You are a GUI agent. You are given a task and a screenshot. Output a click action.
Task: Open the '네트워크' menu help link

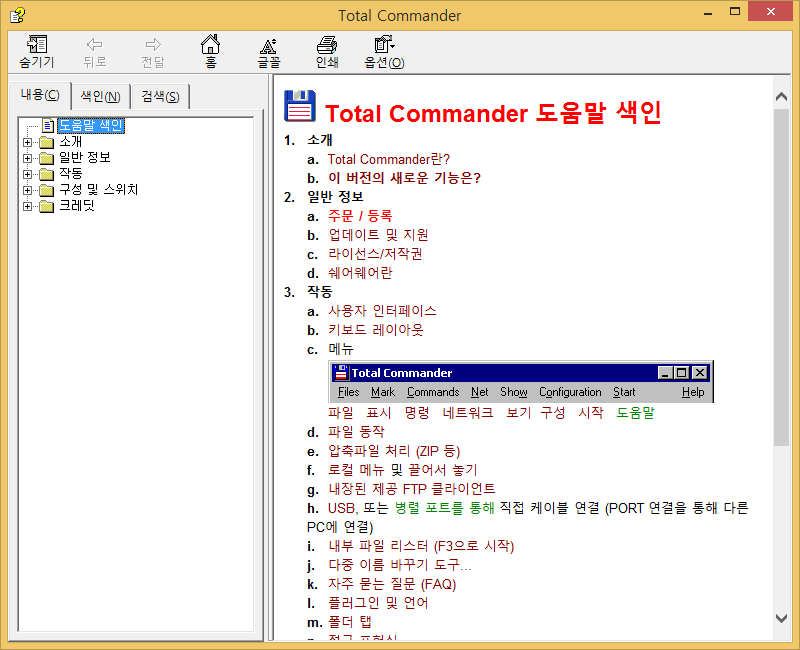[x=468, y=413]
